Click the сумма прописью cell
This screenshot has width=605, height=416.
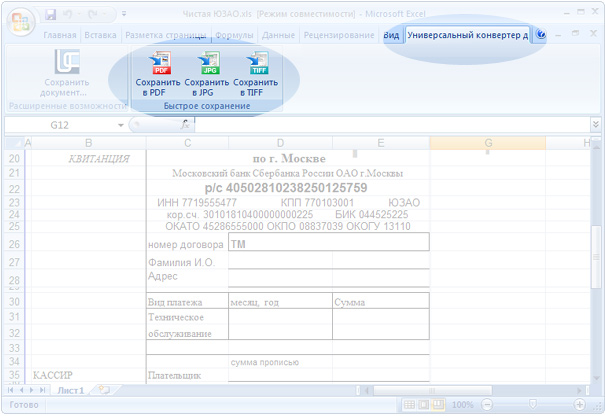(280, 362)
